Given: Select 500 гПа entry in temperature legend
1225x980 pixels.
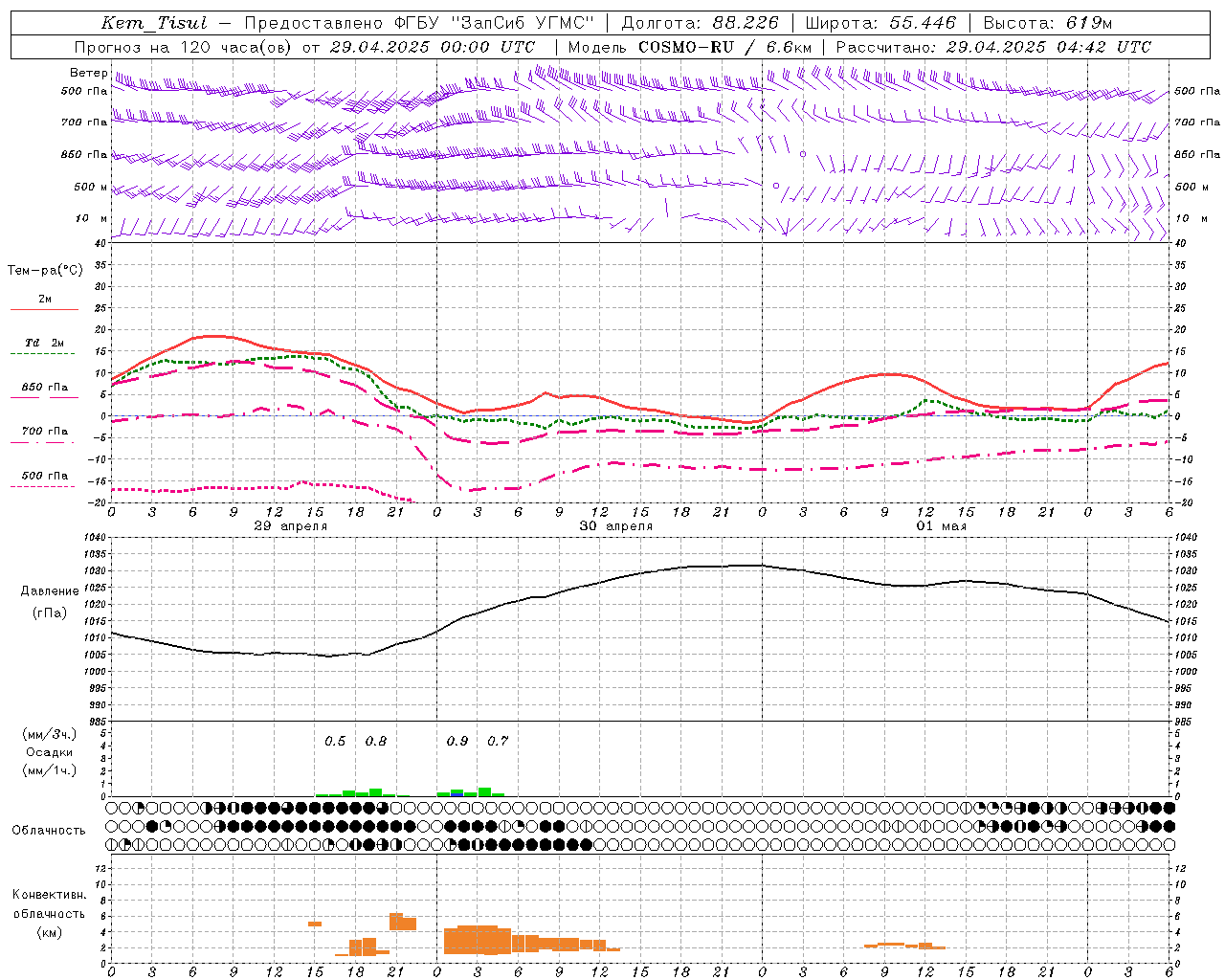Looking at the screenshot, I should click(45, 476).
